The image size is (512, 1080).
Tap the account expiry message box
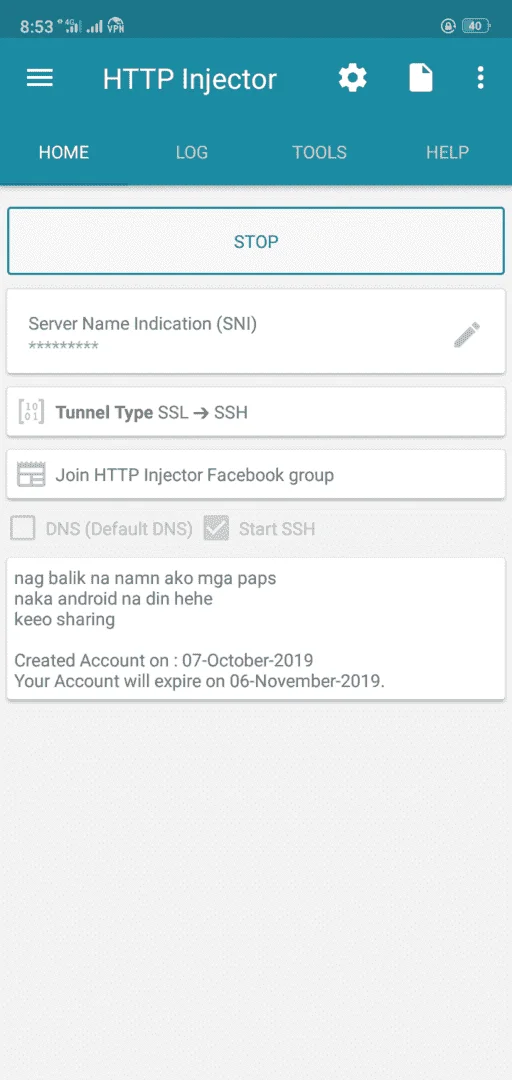pyautogui.click(x=256, y=630)
